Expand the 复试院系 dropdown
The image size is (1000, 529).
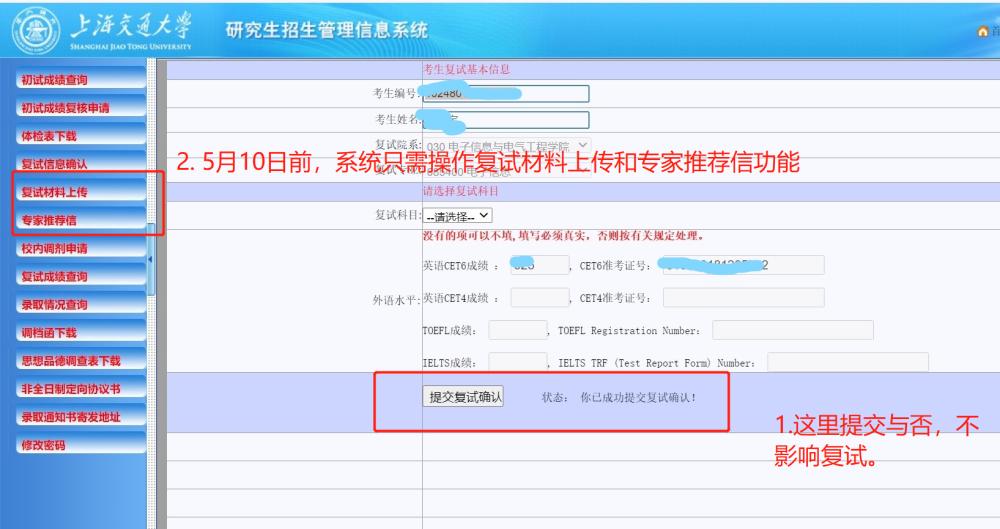click(x=584, y=146)
